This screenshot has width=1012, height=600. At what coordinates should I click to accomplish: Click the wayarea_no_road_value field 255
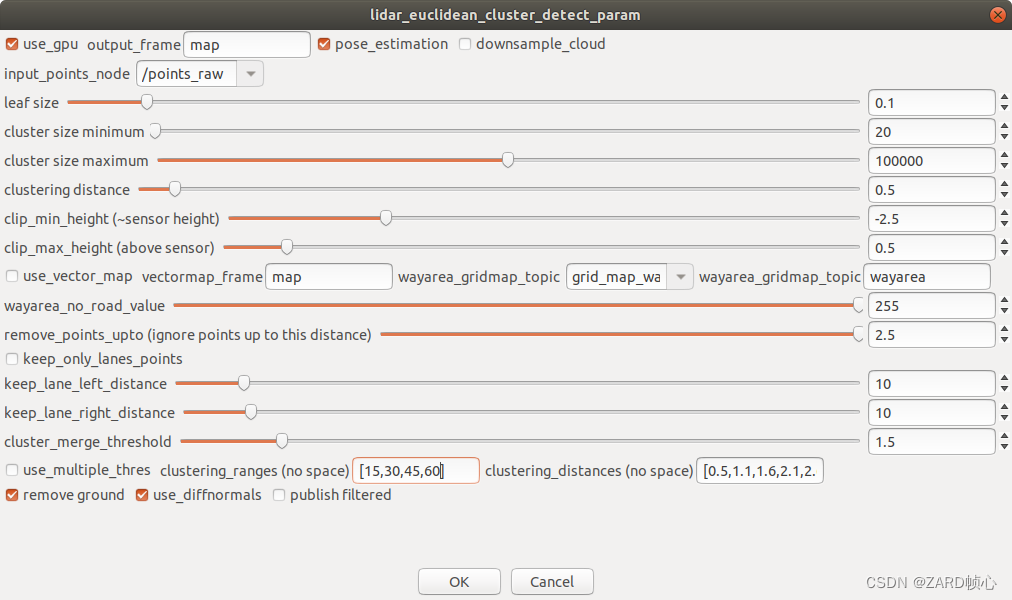coord(931,306)
